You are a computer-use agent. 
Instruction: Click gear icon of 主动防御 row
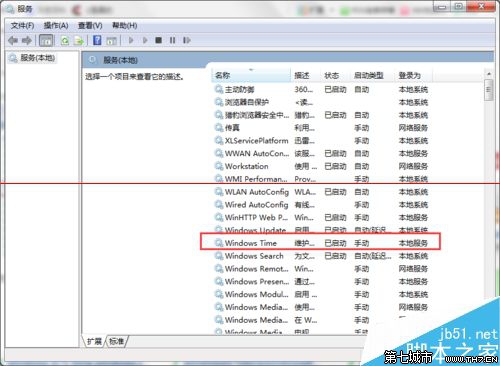[219, 89]
